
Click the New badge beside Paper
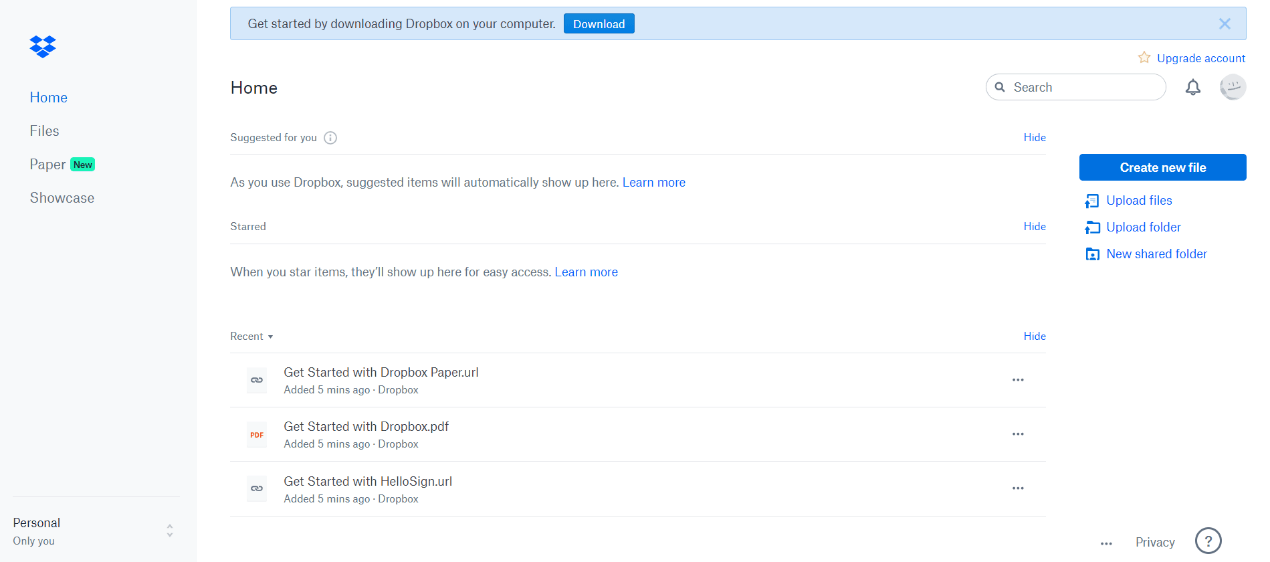83,165
